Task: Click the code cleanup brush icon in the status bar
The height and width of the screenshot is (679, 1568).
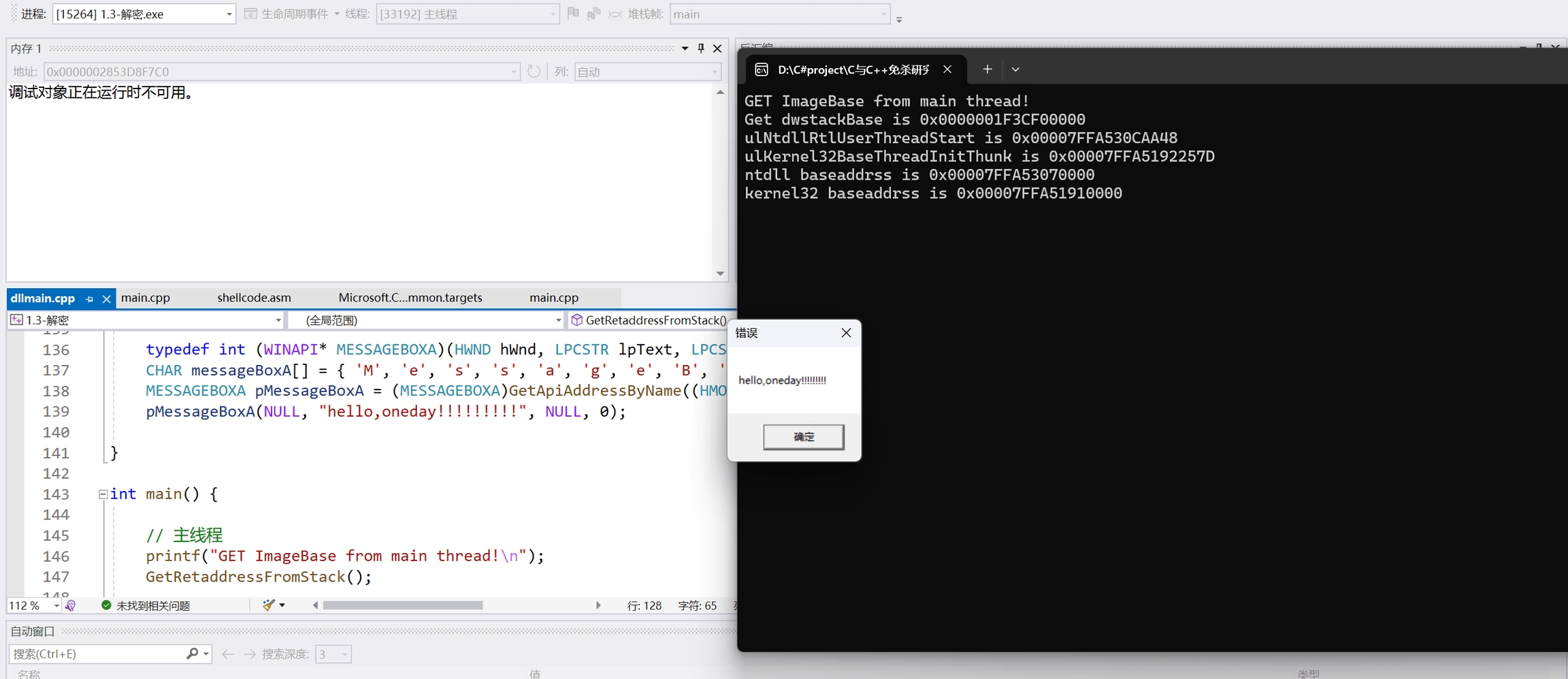Action: (x=269, y=605)
